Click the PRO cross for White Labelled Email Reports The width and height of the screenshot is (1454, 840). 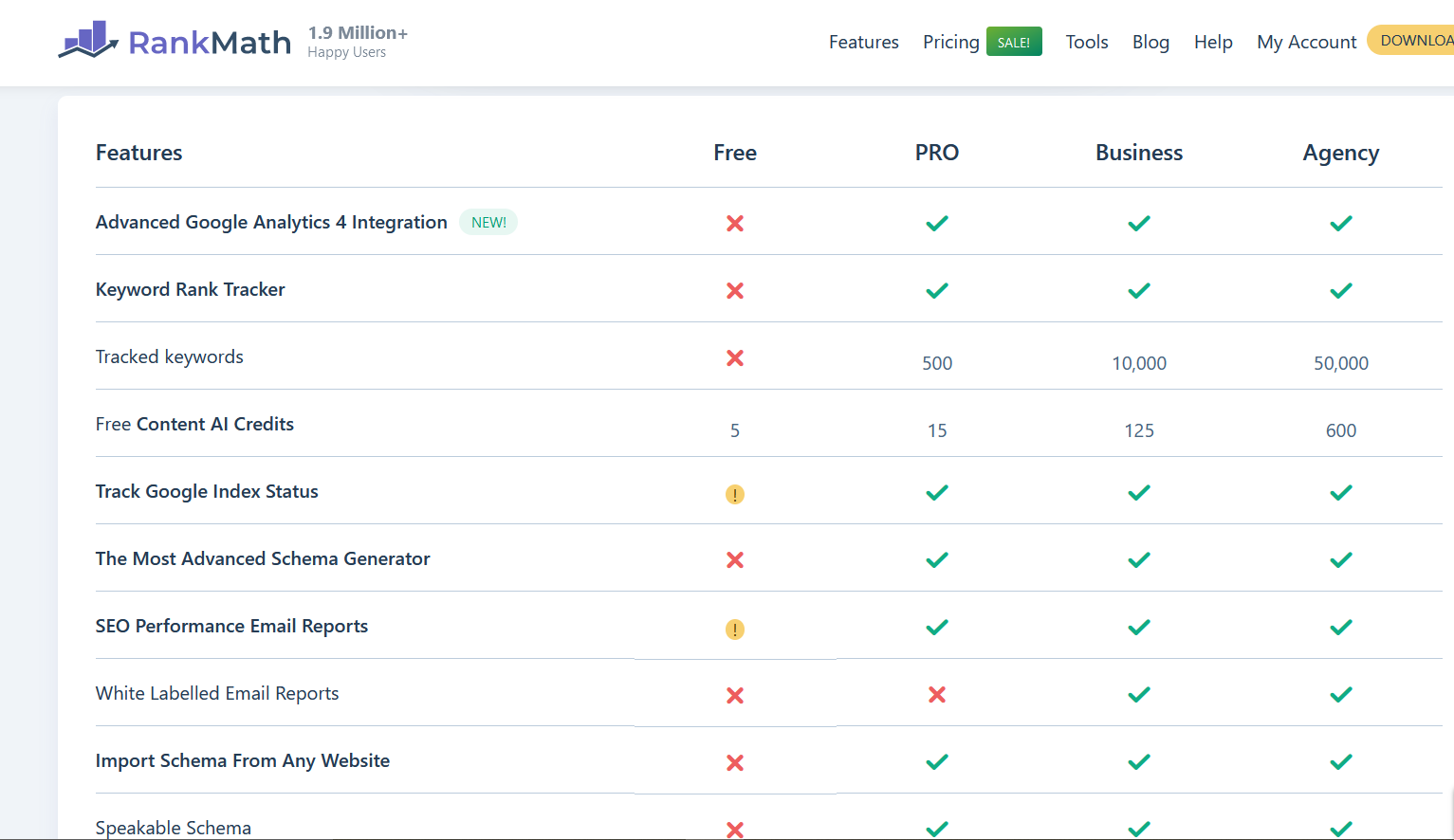937,694
